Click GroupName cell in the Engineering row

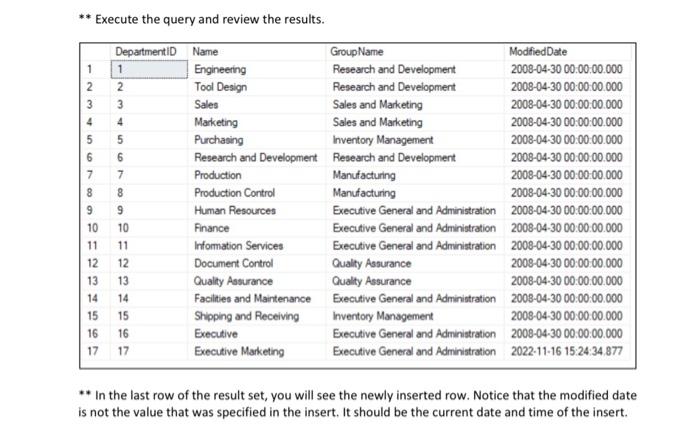click(415, 69)
